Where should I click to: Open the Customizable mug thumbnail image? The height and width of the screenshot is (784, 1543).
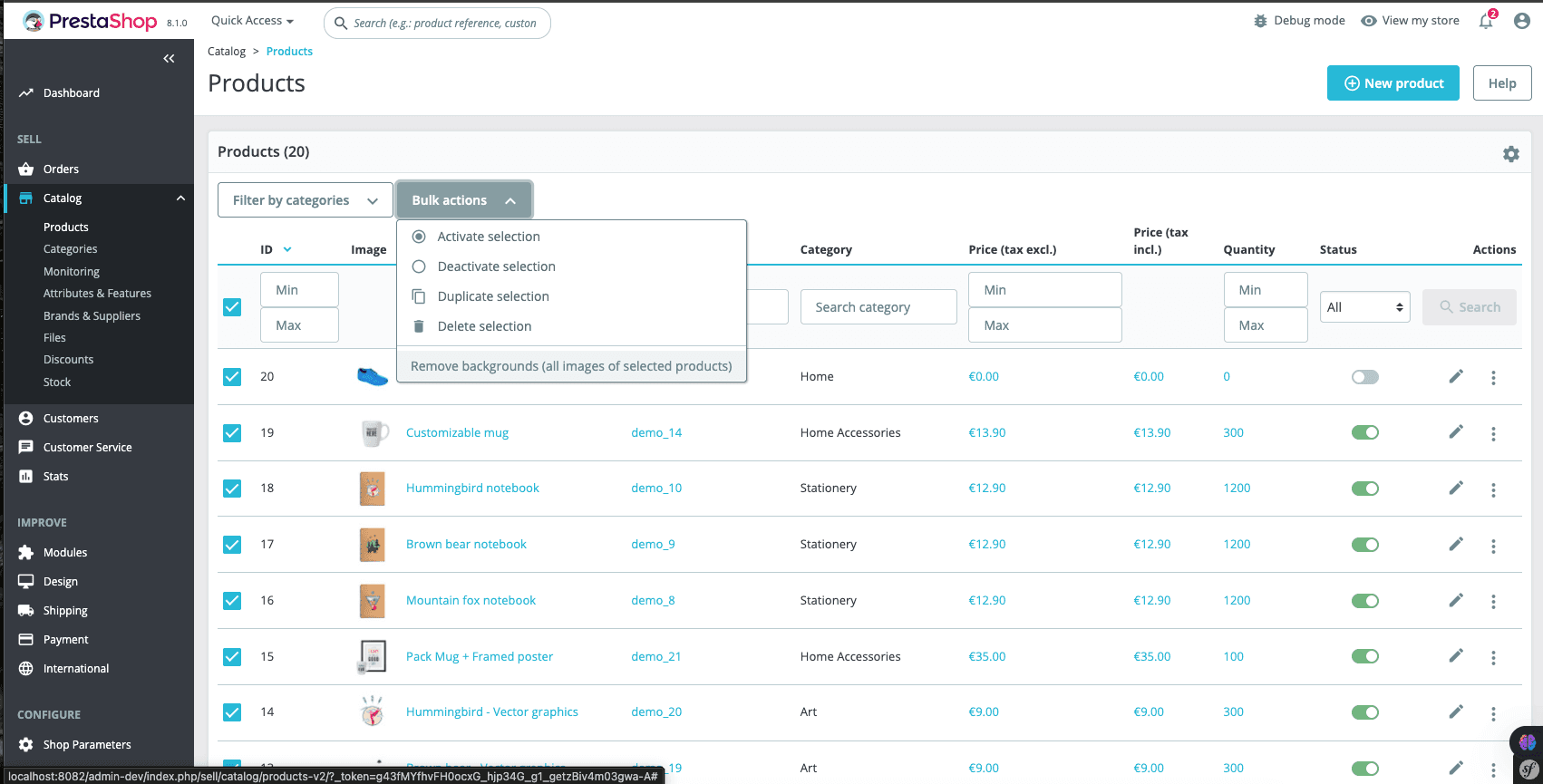pyautogui.click(x=373, y=433)
